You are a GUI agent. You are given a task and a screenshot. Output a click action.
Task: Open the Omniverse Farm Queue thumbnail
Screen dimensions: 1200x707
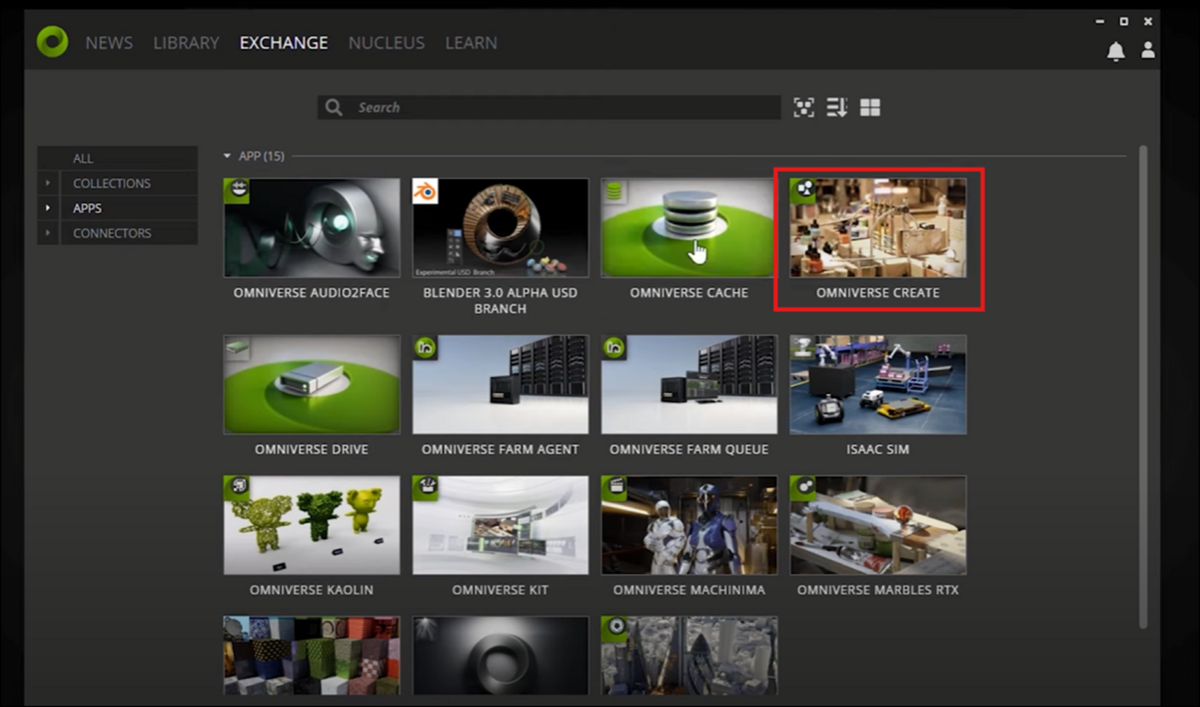tap(689, 385)
